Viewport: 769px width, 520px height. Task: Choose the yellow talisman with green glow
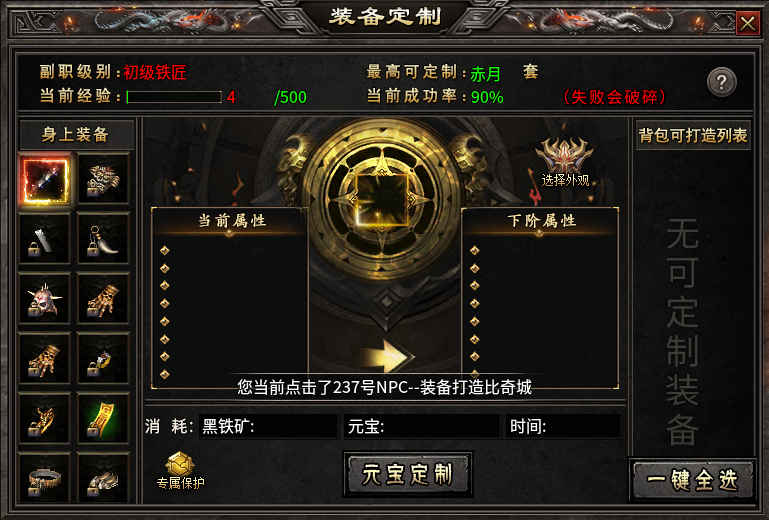pyautogui.click(x=103, y=418)
